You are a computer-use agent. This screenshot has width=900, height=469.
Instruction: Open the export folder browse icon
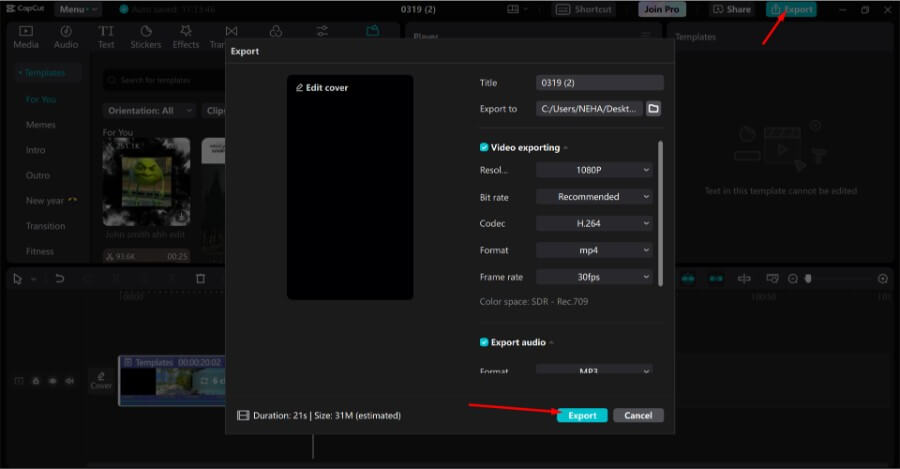tap(653, 109)
